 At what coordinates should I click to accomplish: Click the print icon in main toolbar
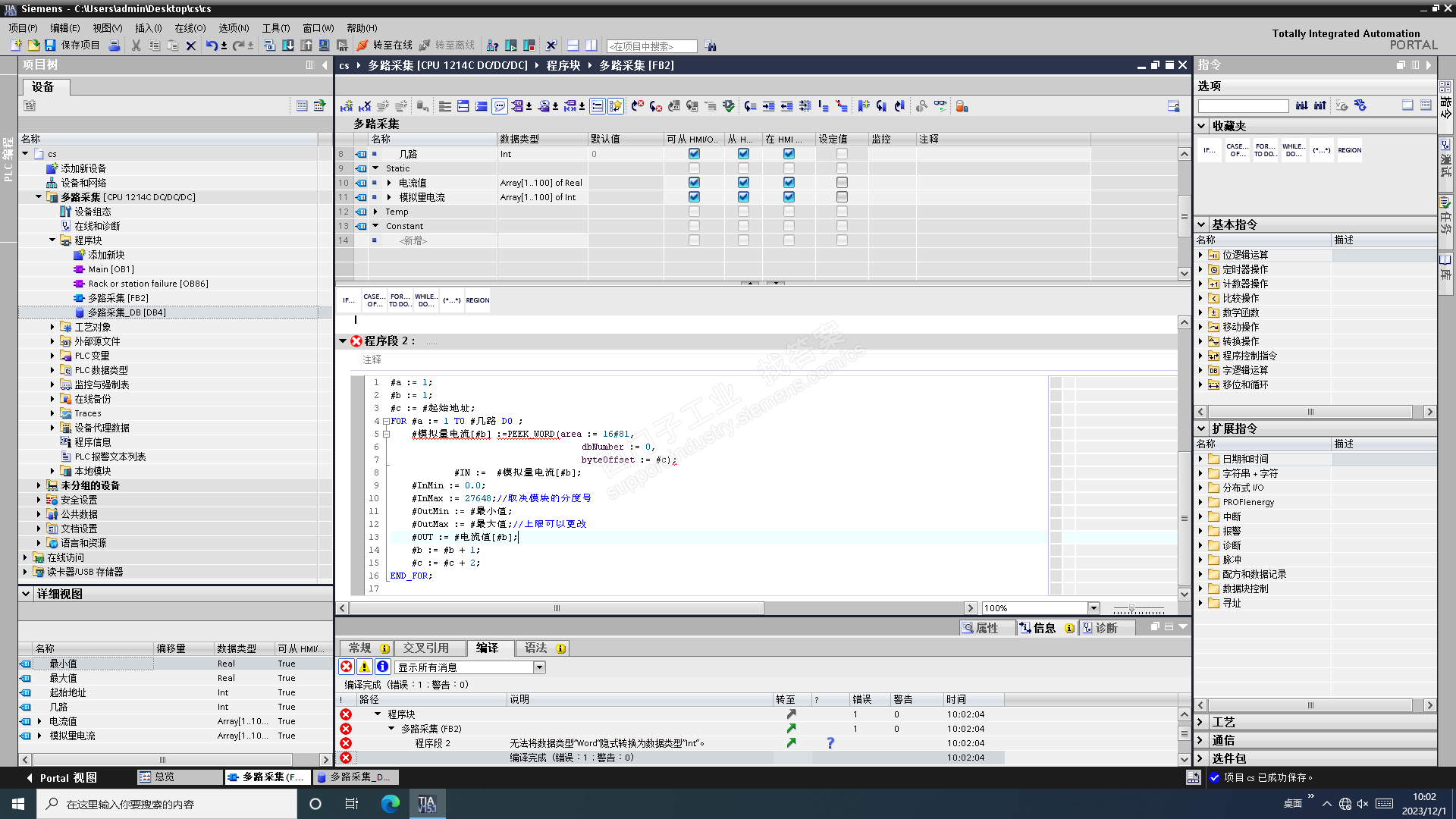click(115, 45)
